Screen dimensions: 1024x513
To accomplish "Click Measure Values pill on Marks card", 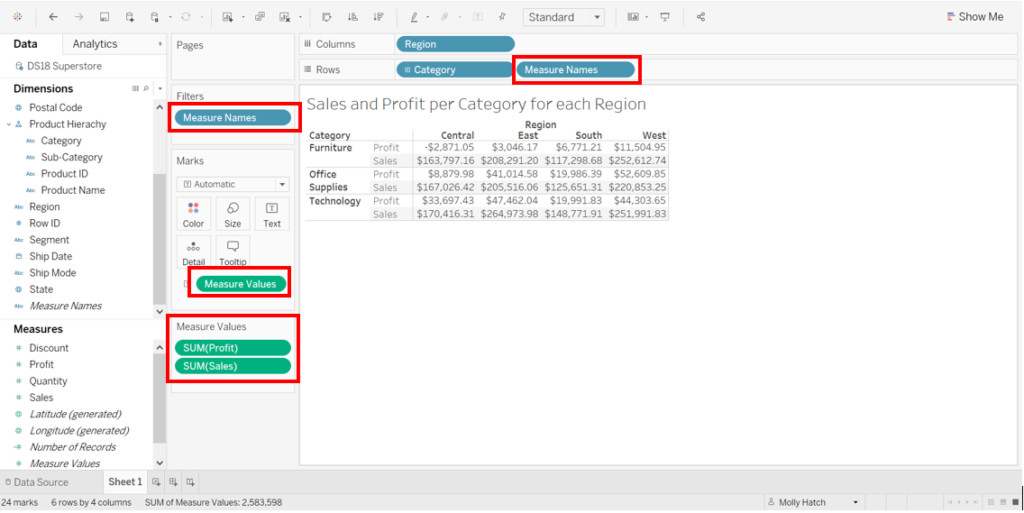I will point(240,283).
